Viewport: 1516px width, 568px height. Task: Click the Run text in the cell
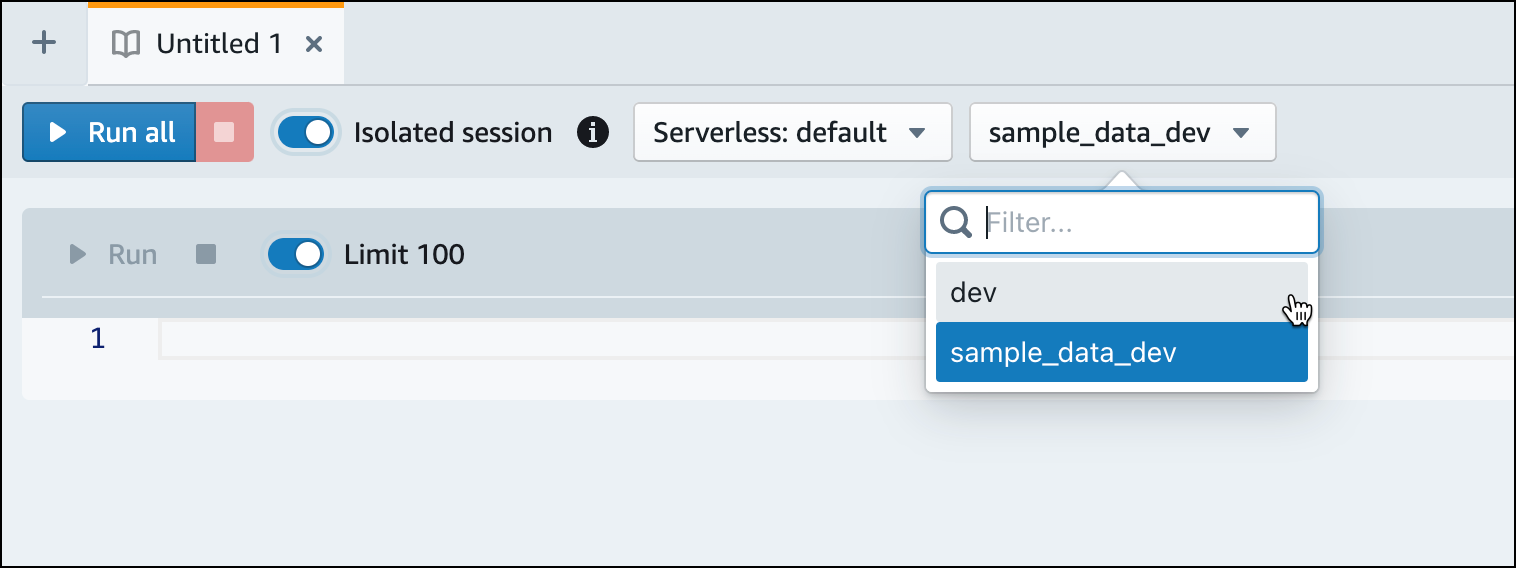coord(132,255)
